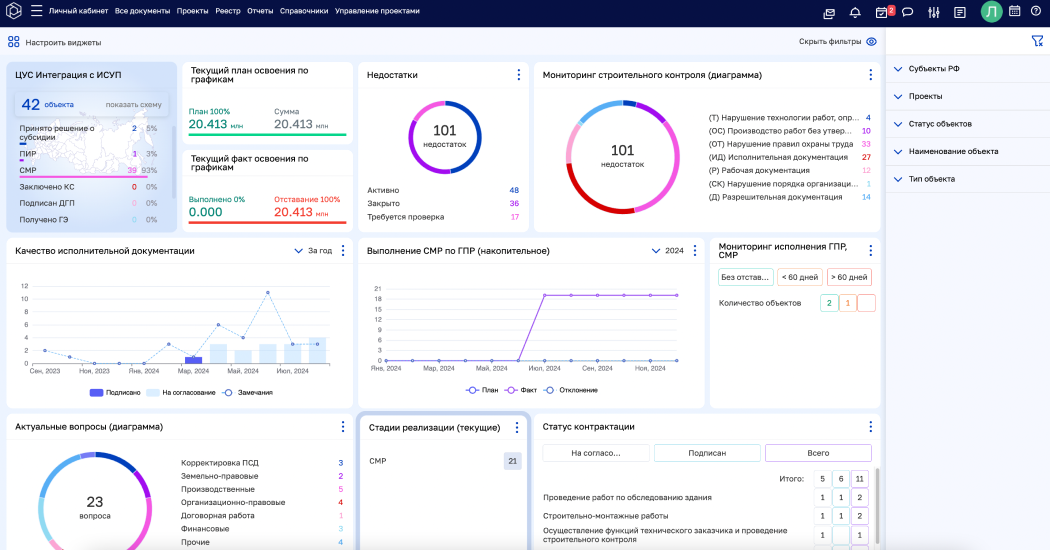Open Мониторинг строительного контроля three-dot menu
Viewport: 1050px width, 550px height.
(x=871, y=75)
